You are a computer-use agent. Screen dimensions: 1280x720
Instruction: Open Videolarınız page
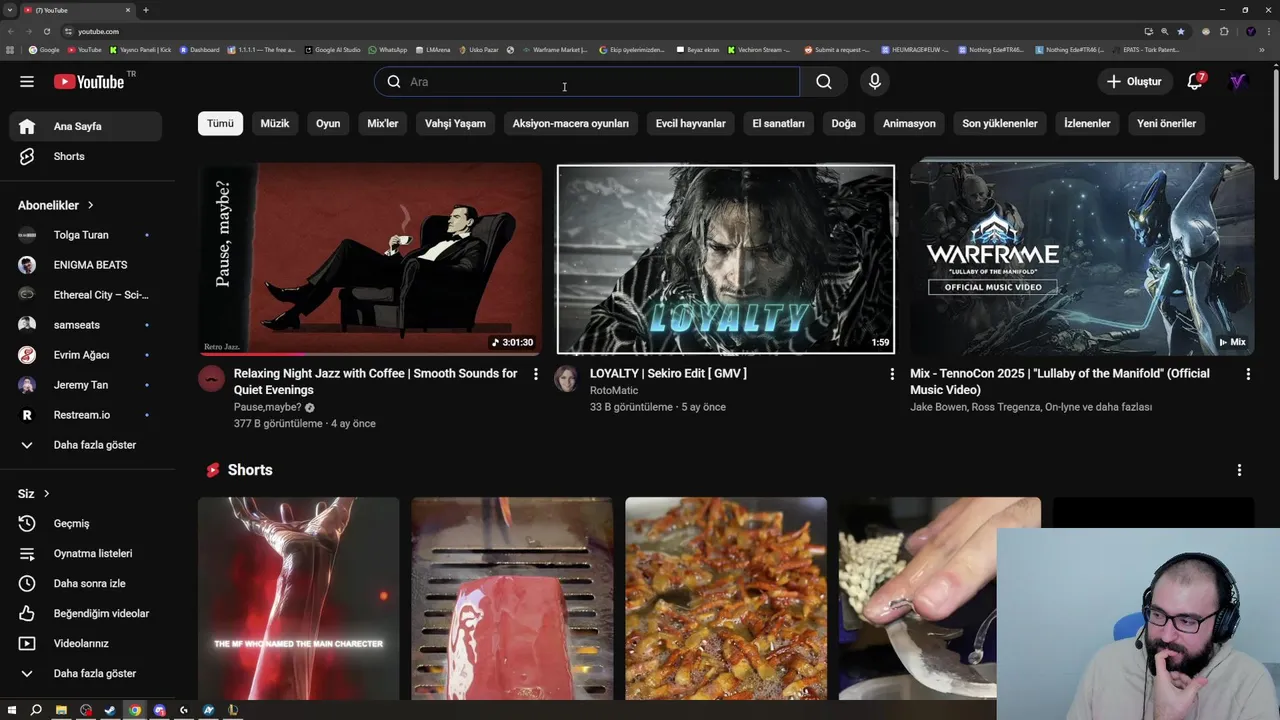[x=85, y=643]
